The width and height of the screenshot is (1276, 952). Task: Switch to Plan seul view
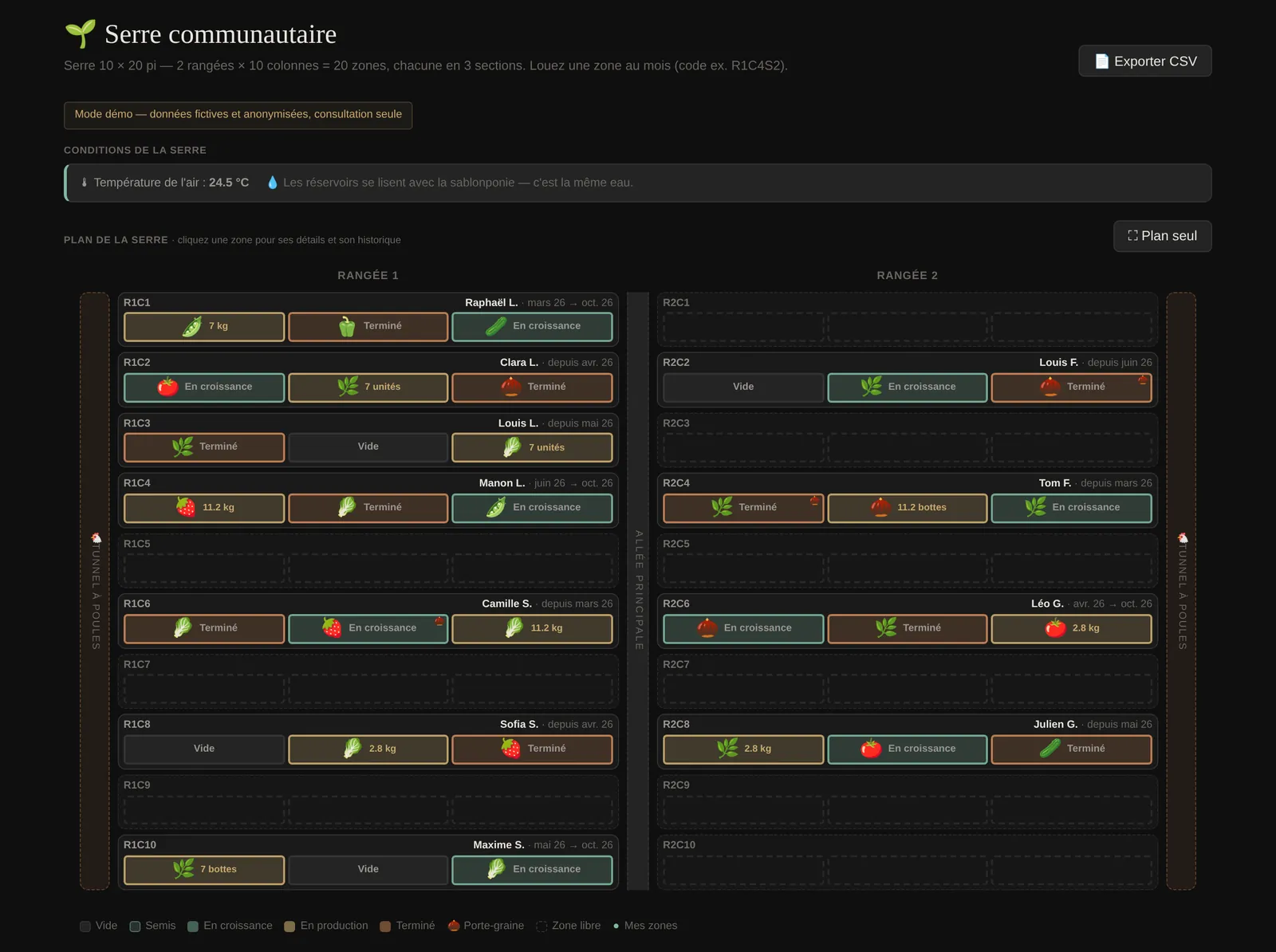point(1163,236)
